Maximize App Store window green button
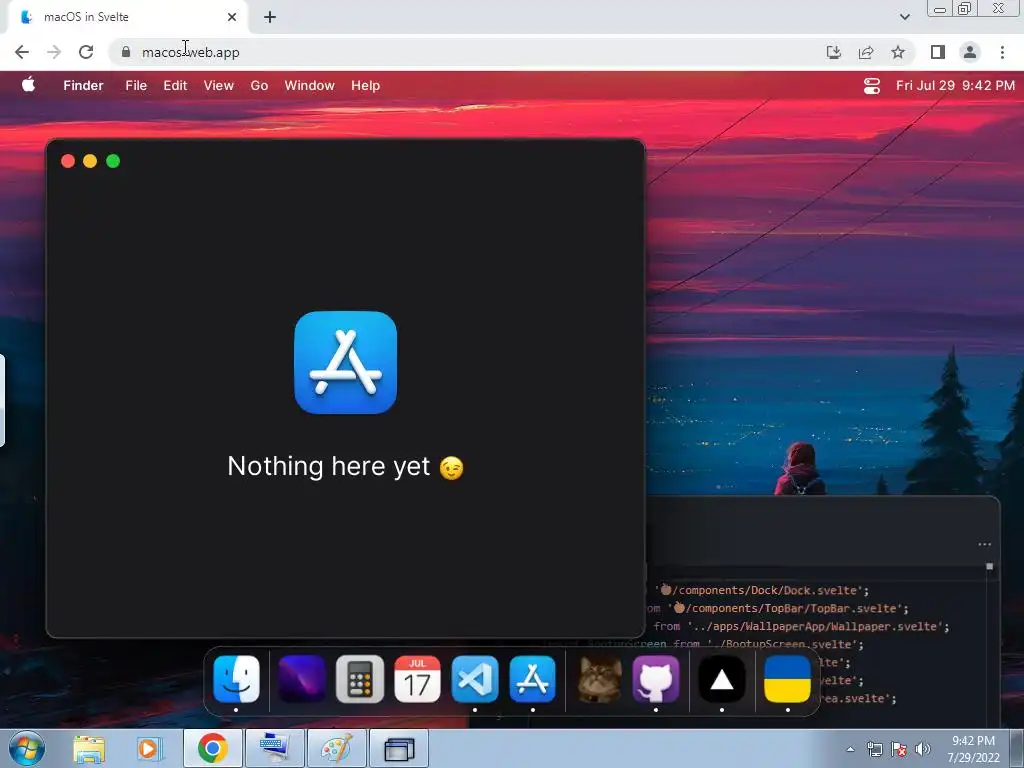1024x768 pixels. pyautogui.click(x=113, y=161)
